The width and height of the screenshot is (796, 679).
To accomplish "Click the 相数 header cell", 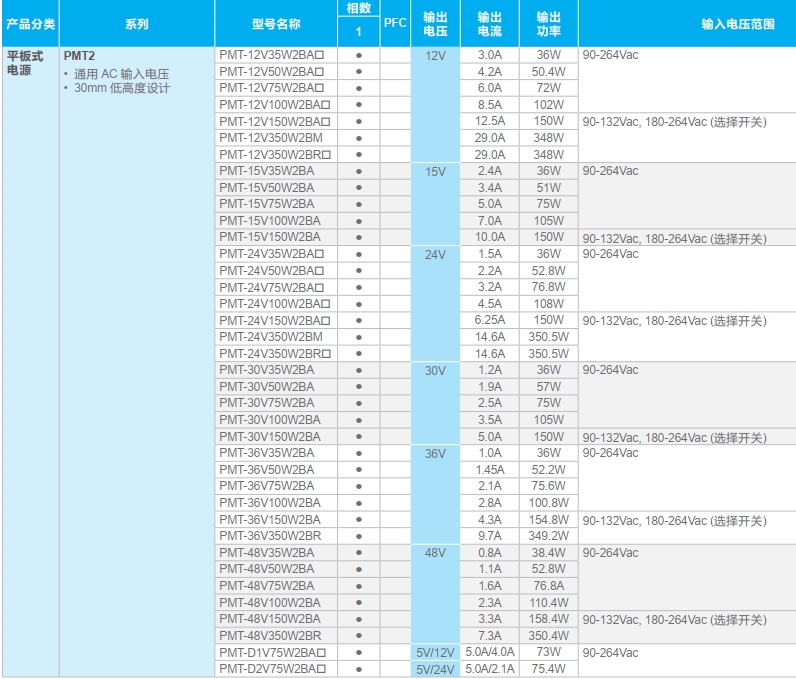I will pos(358,8).
